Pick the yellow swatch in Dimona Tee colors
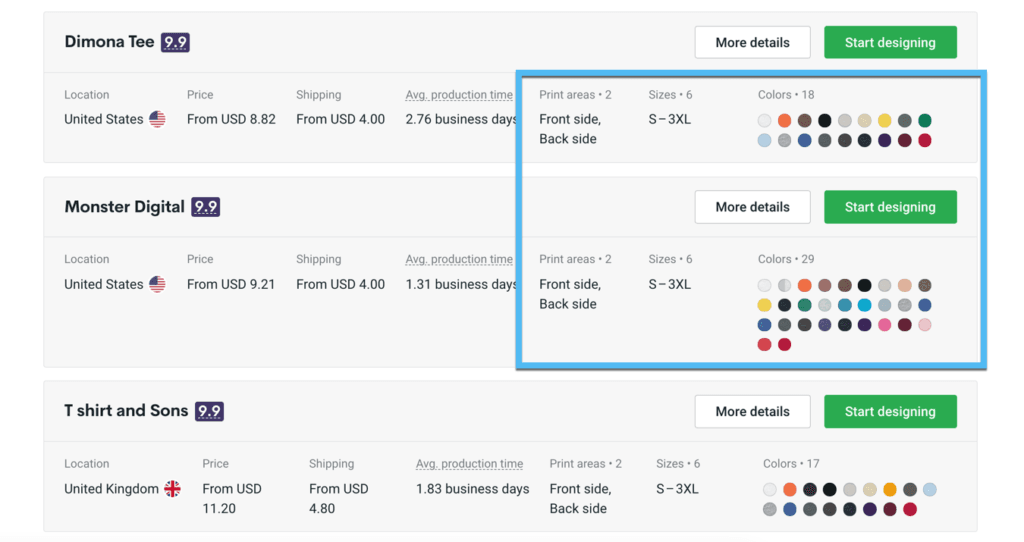 [884, 120]
